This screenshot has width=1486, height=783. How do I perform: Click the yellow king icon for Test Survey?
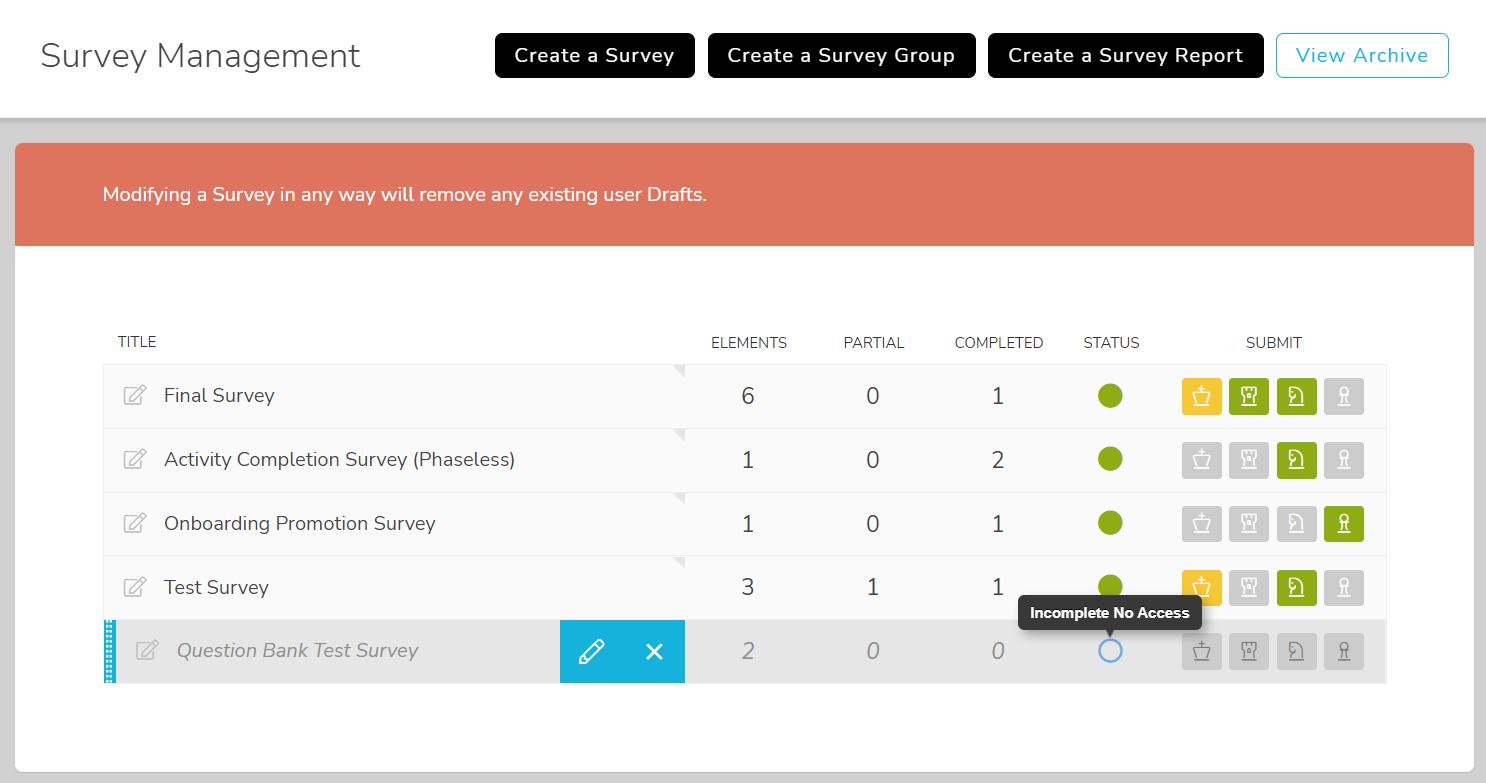point(1202,588)
